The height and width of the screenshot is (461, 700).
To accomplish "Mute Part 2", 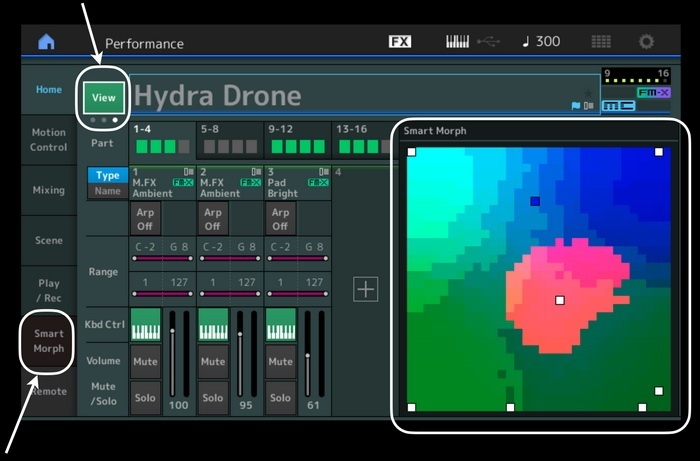I will [x=213, y=361].
